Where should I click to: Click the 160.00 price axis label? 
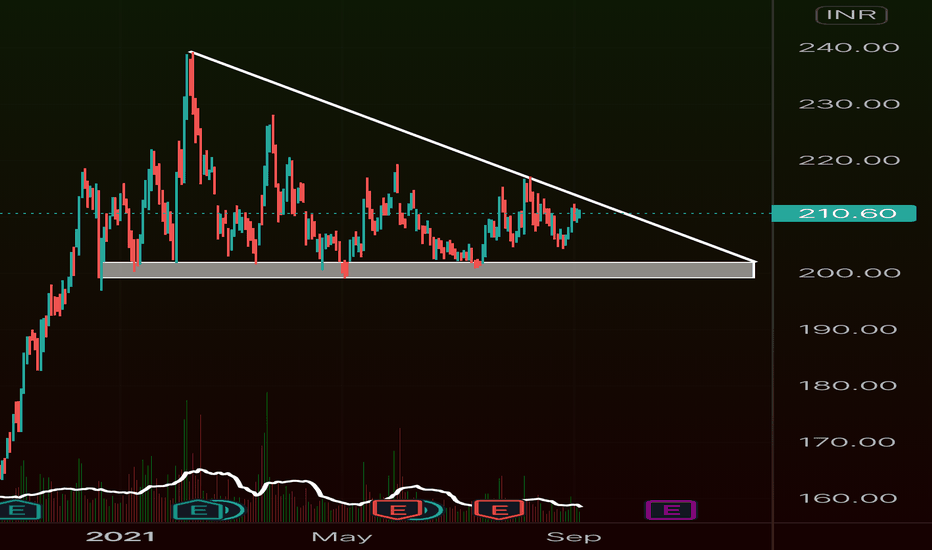coord(849,498)
